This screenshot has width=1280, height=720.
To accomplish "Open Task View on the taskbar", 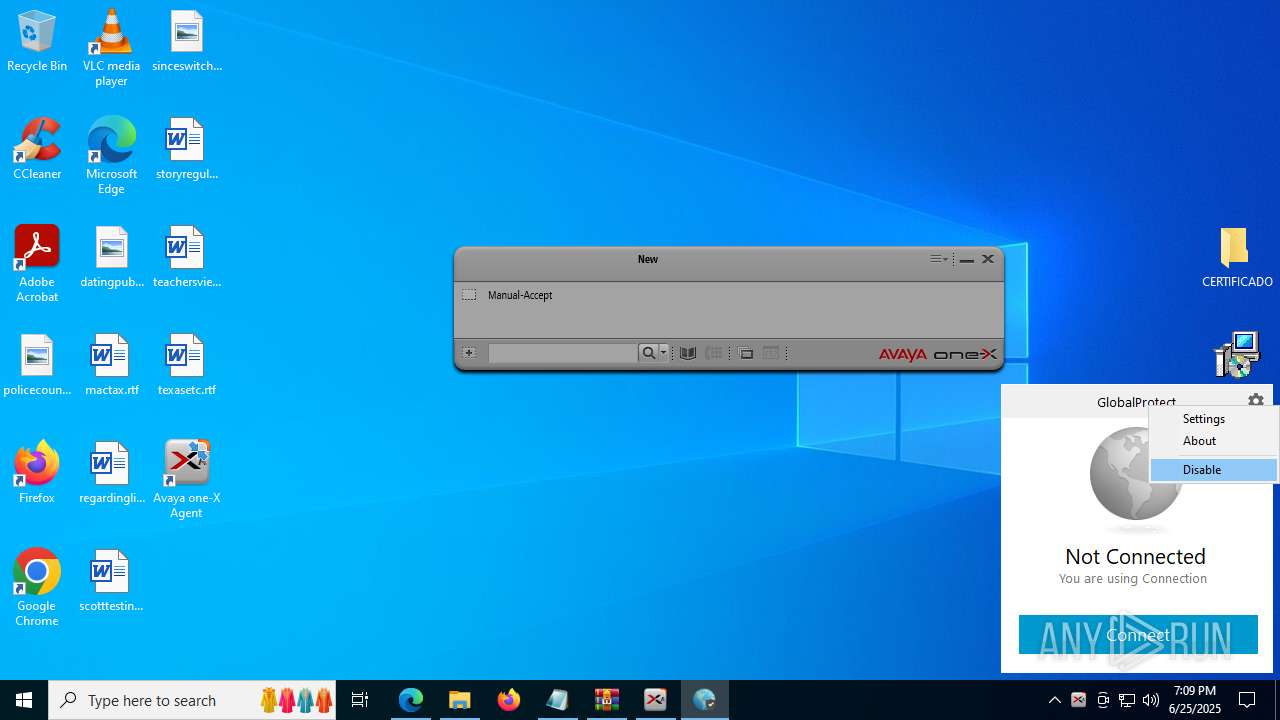I will 360,700.
